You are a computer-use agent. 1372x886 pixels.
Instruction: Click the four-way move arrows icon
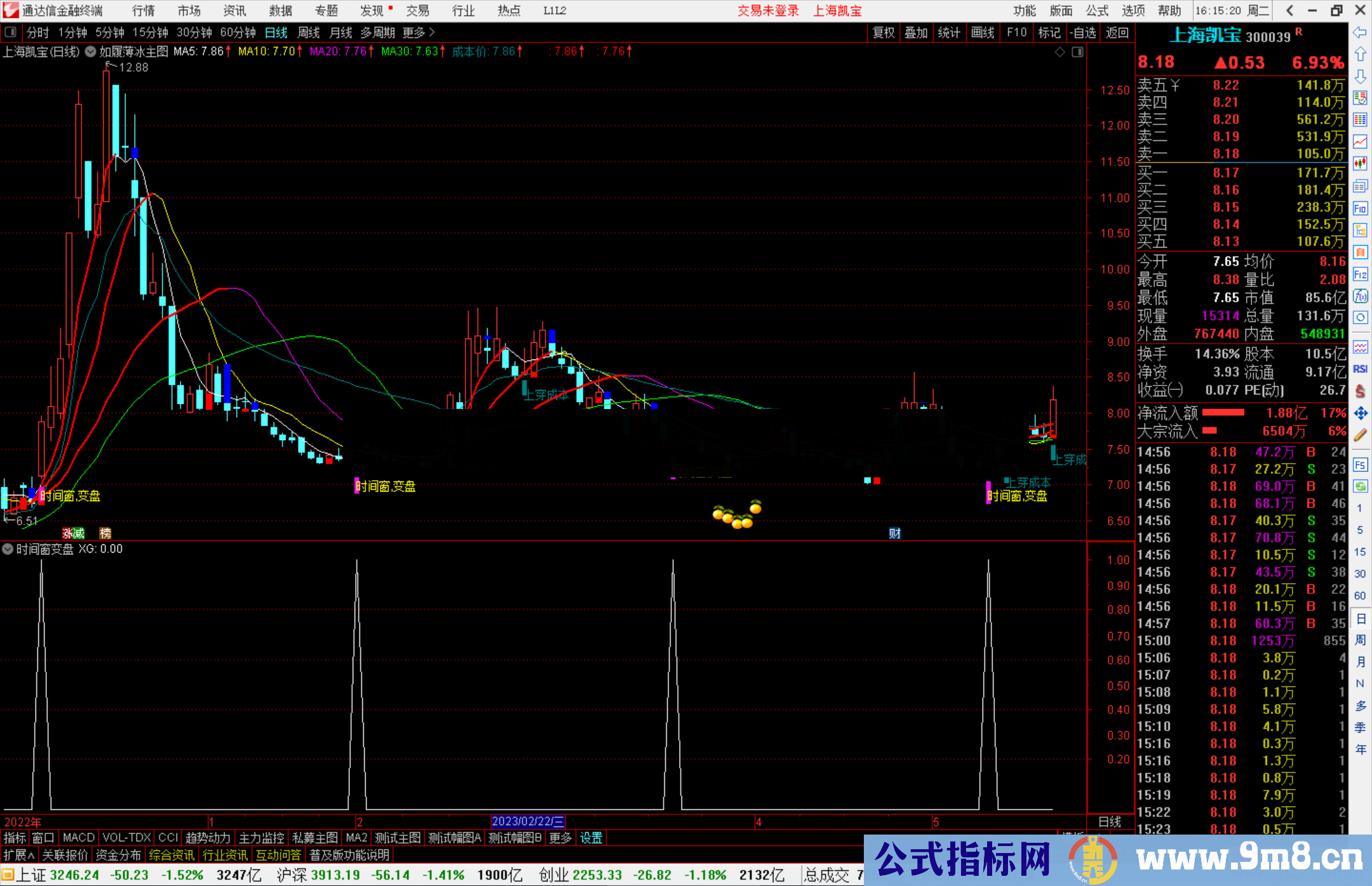click(x=1360, y=413)
